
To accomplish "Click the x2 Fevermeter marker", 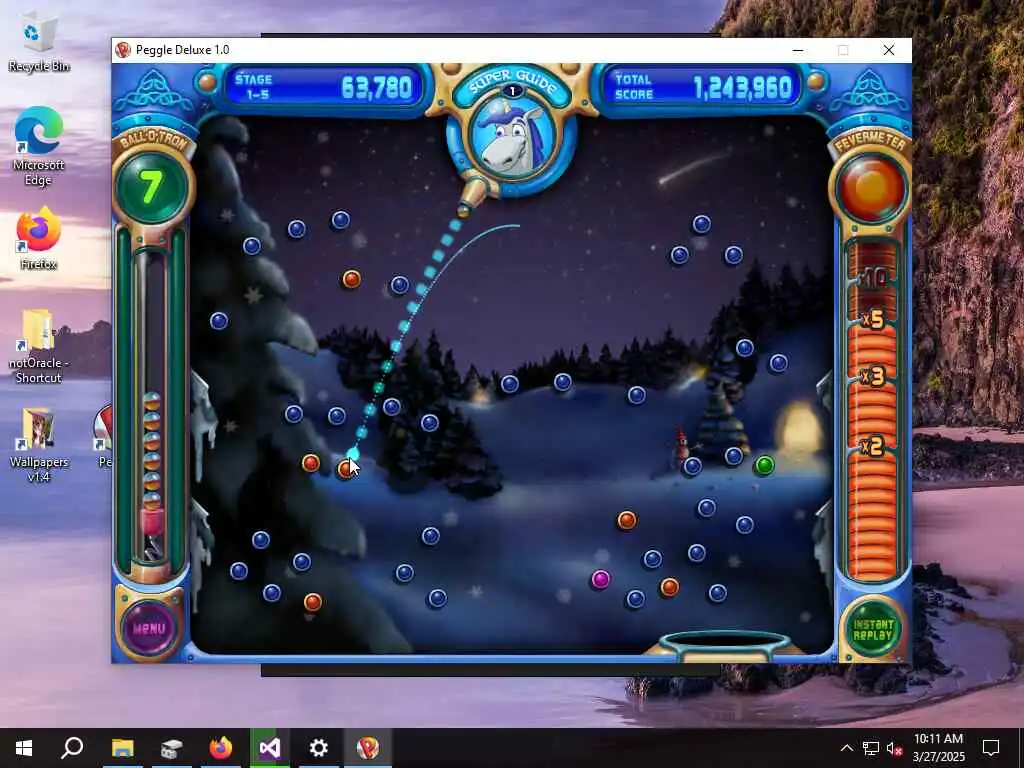I will (873, 446).
